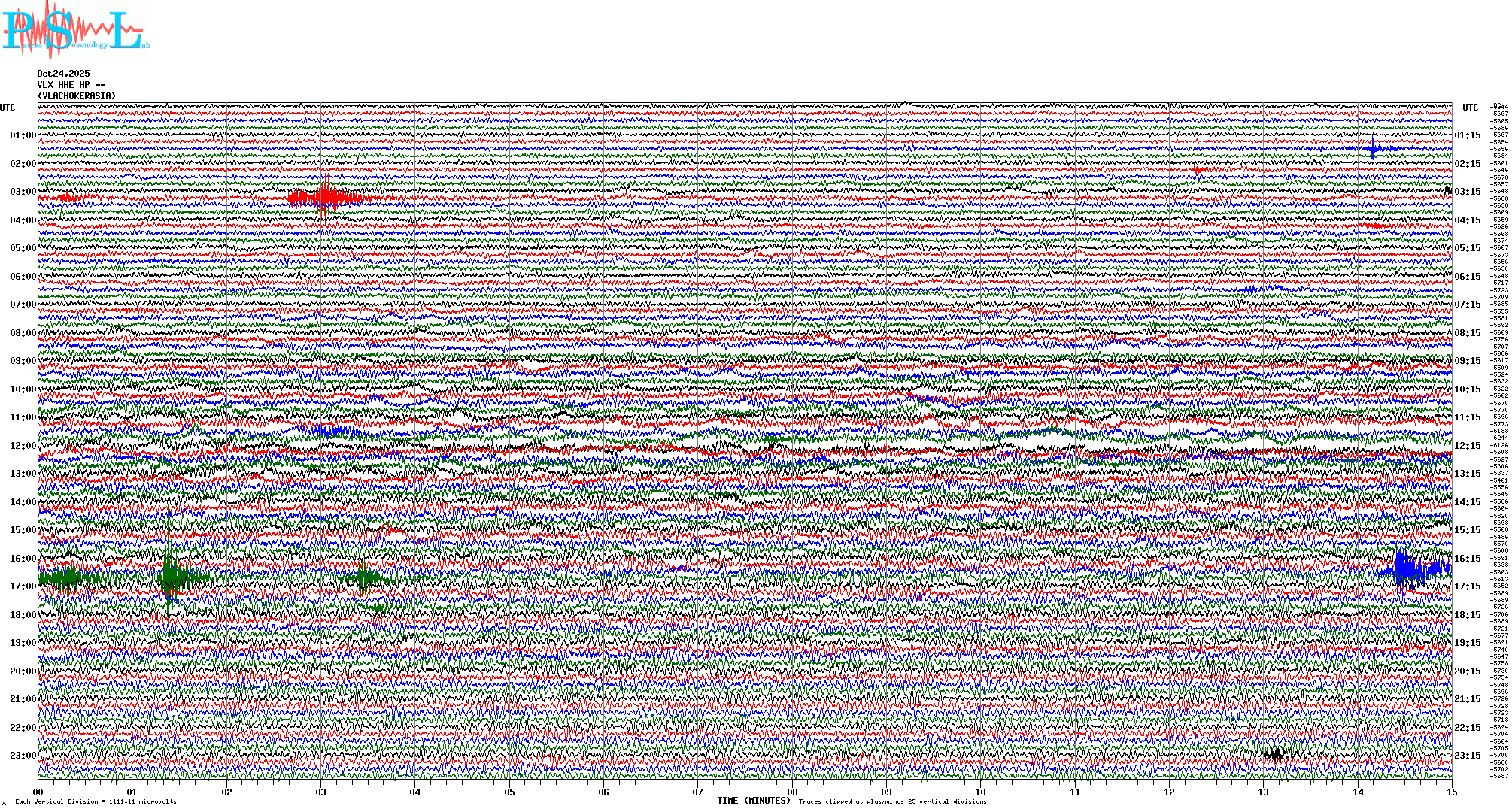The height and width of the screenshot is (812, 1512).
Task: Click the blue burst near the 16:15 label
Action: coord(1407,569)
